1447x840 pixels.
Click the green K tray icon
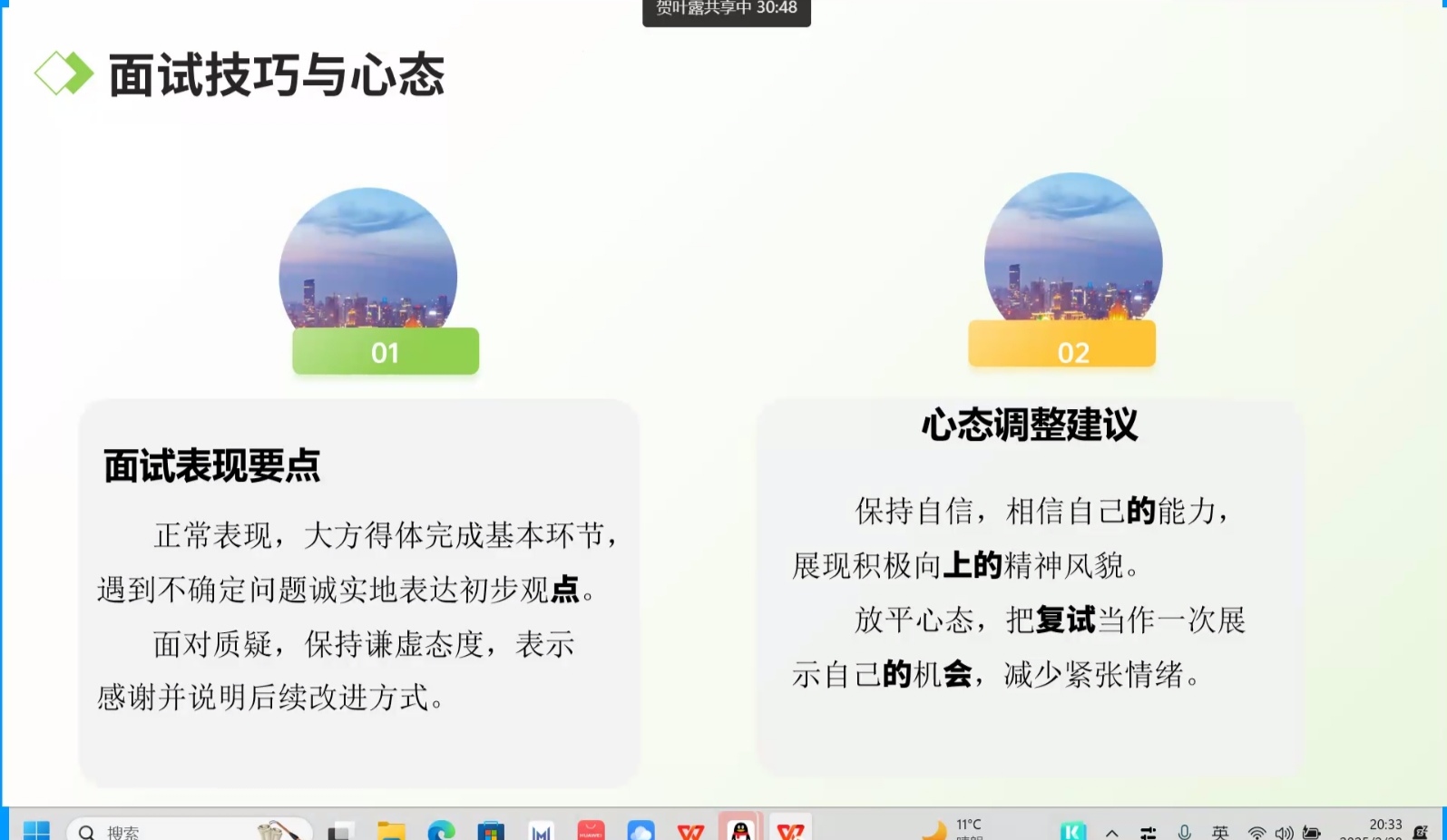click(x=1072, y=831)
